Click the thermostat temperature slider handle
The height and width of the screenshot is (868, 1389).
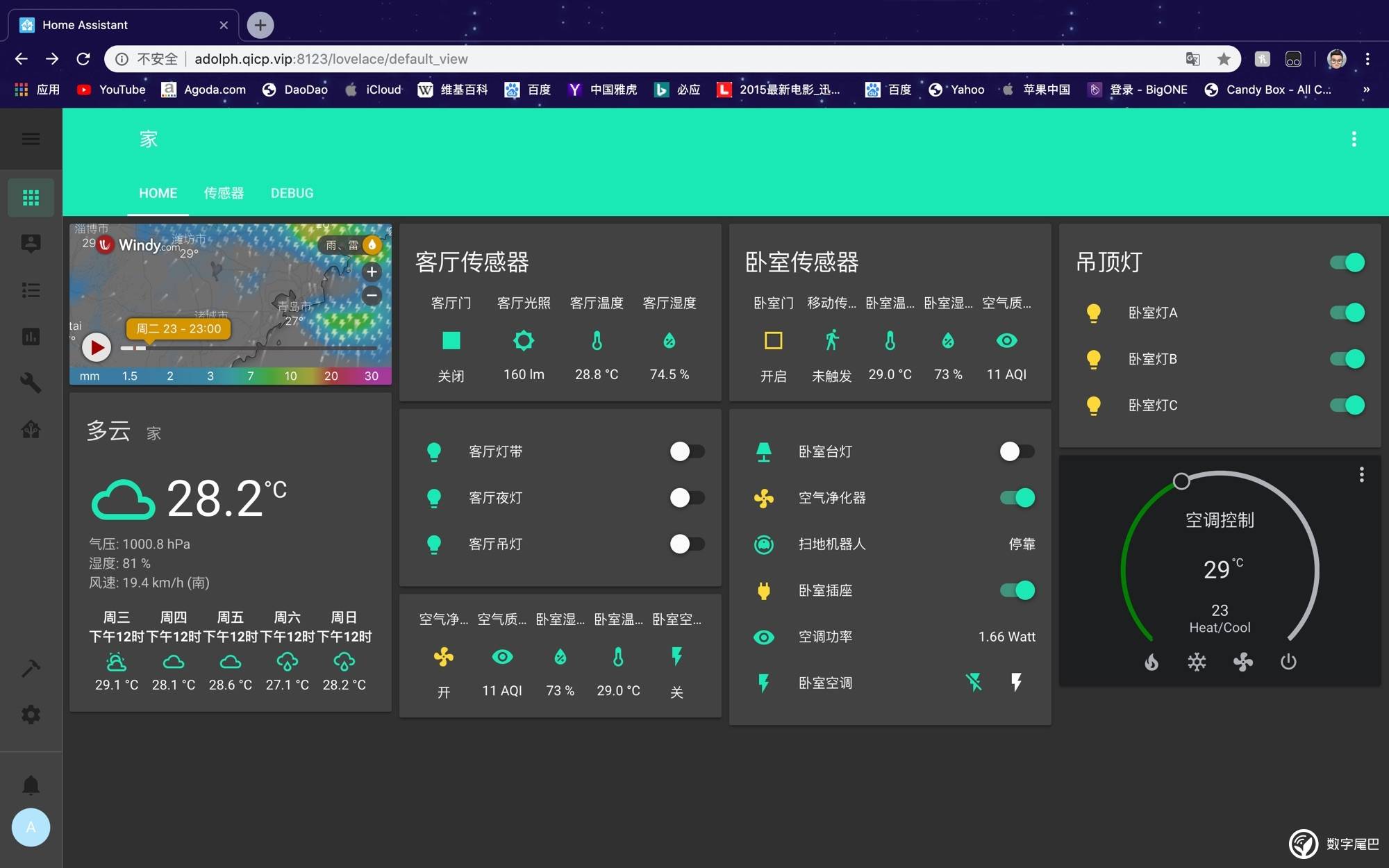1181,481
